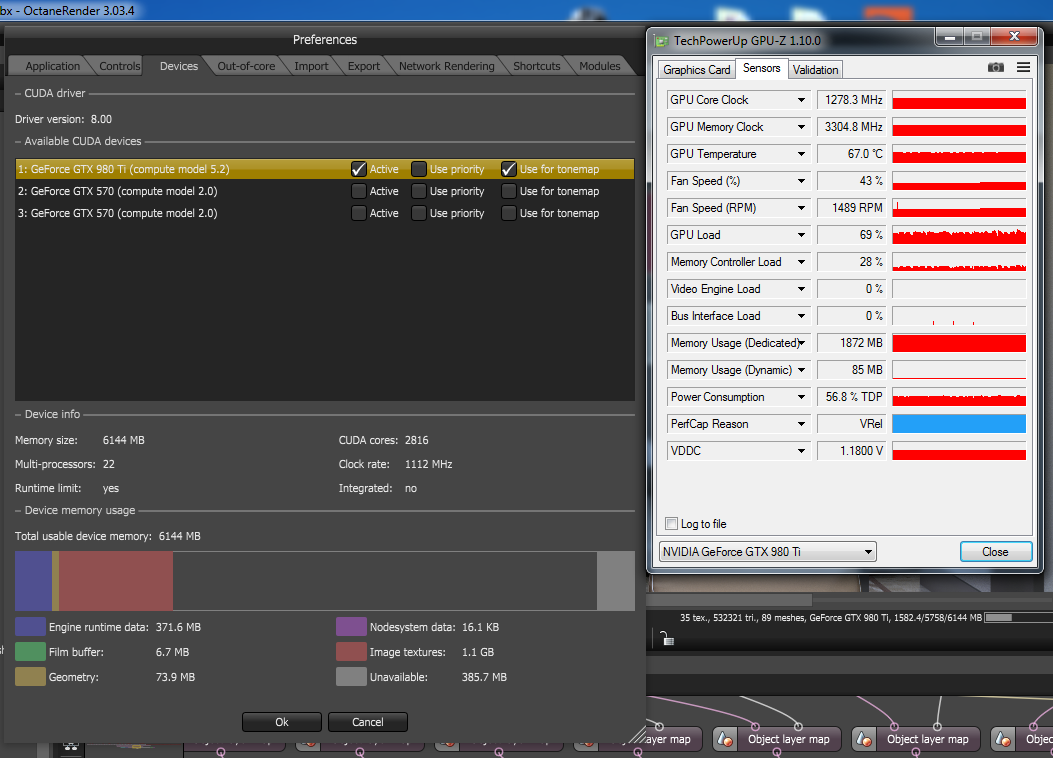Open the Network Rendering tab
Image resolution: width=1053 pixels, height=758 pixels.
click(447, 66)
